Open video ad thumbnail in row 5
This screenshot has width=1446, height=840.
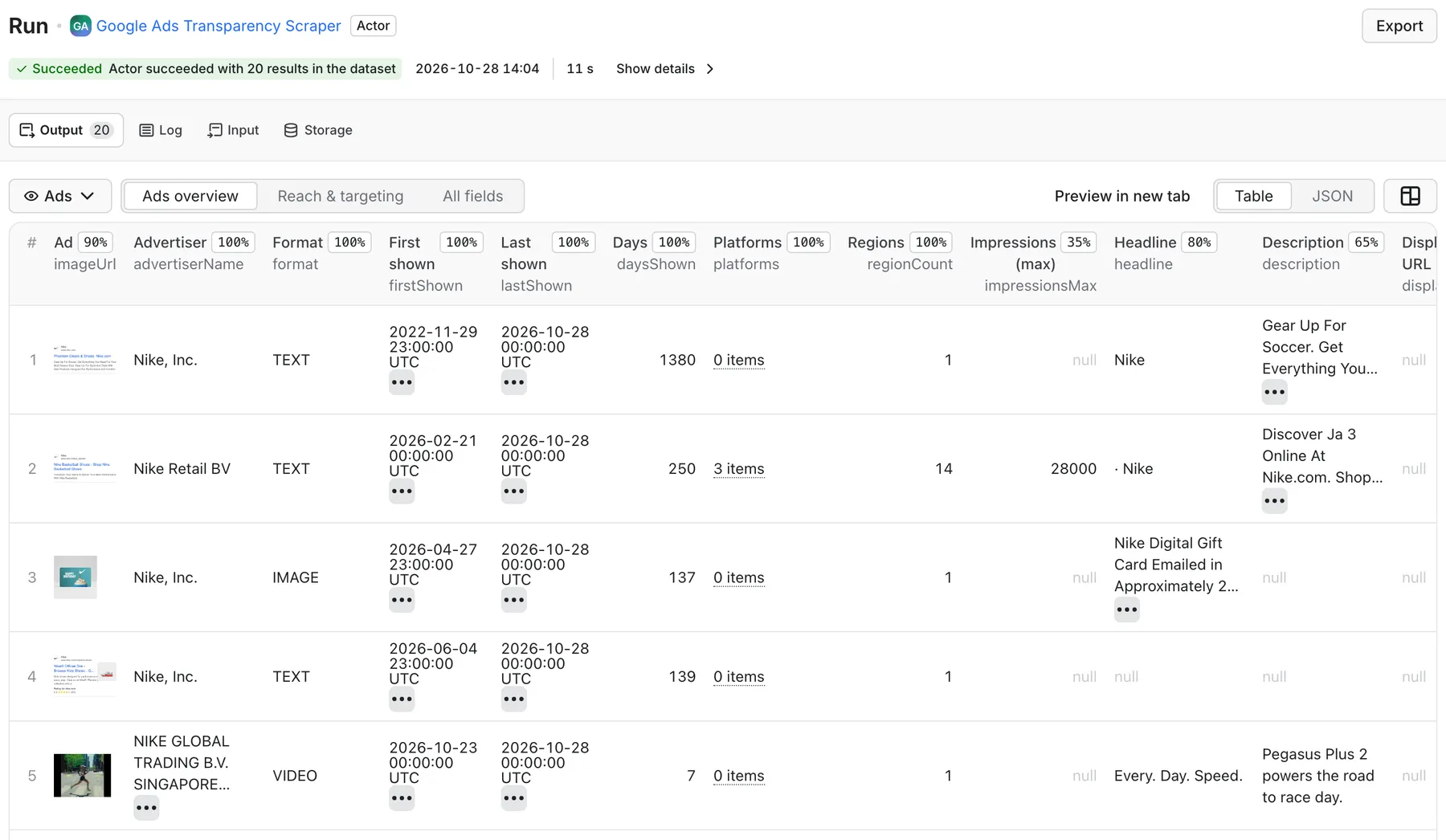click(82, 776)
